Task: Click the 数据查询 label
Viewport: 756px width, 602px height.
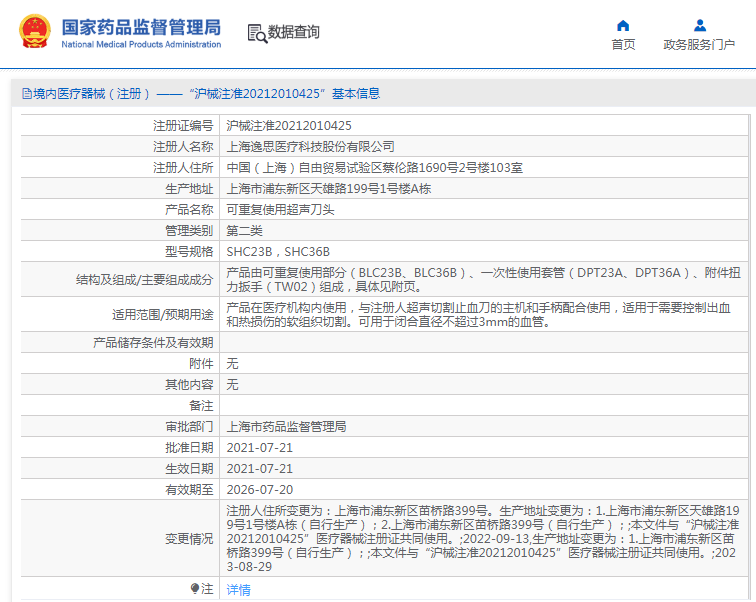Action: pyautogui.click(x=294, y=32)
